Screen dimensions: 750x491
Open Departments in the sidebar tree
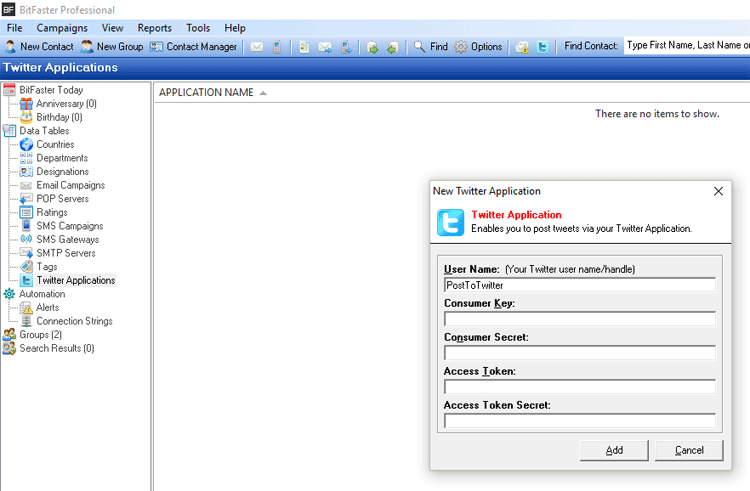[x=62, y=158]
